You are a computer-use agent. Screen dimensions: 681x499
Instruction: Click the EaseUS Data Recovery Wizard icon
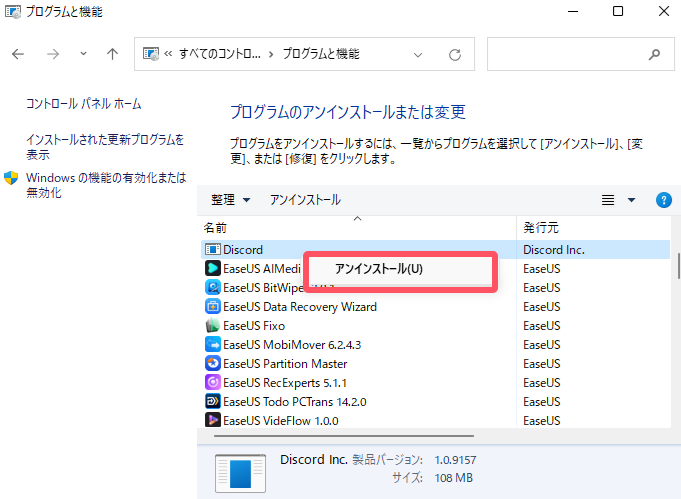[212, 307]
